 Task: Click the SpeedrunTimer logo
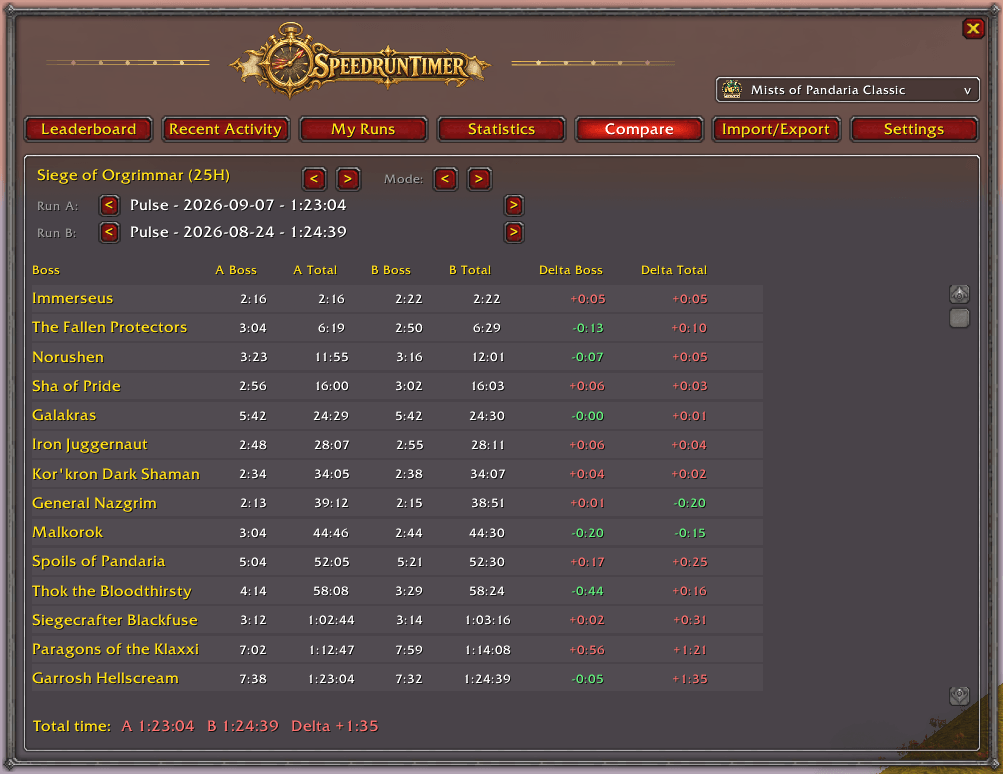point(360,61)
